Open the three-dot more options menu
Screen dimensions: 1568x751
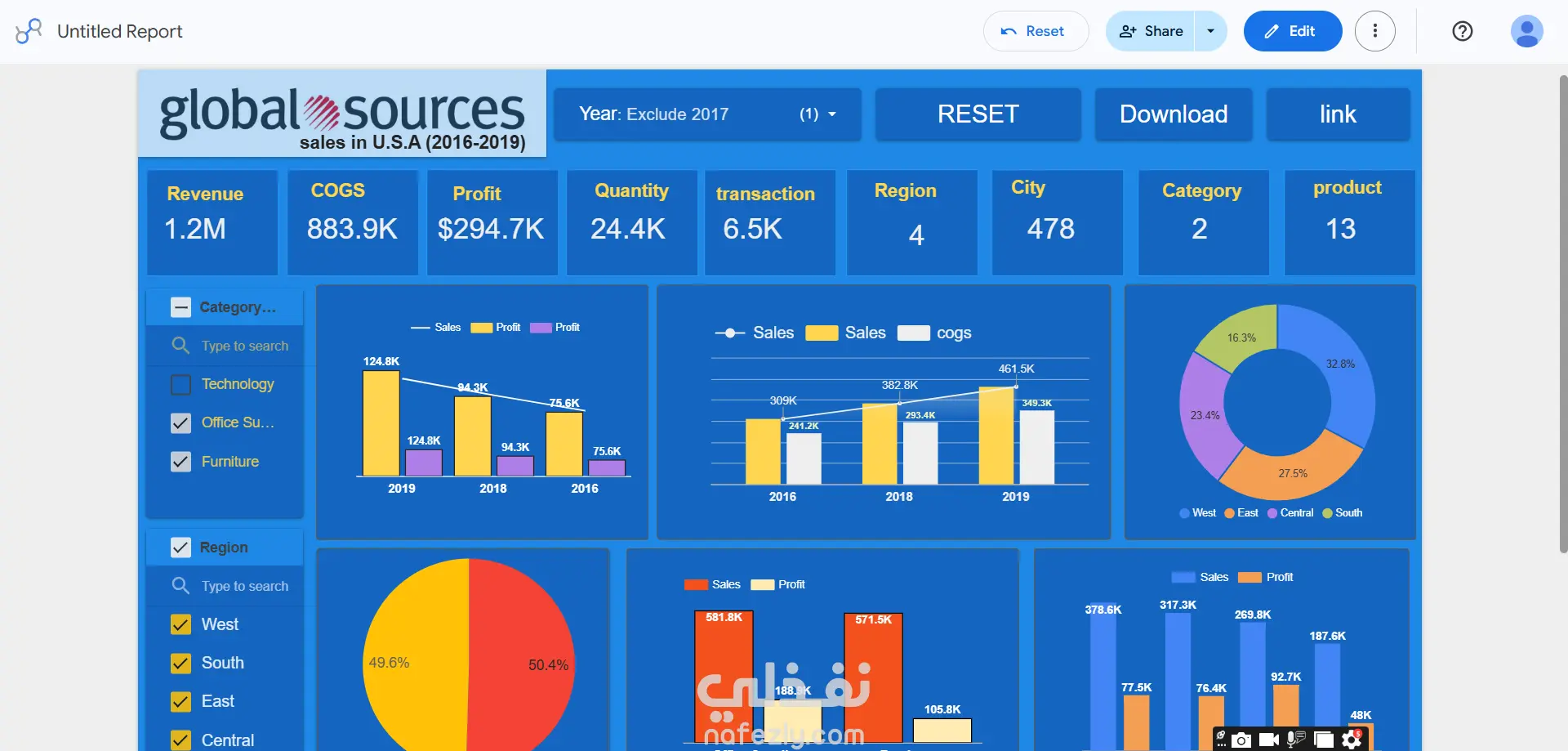(1375, 31)
